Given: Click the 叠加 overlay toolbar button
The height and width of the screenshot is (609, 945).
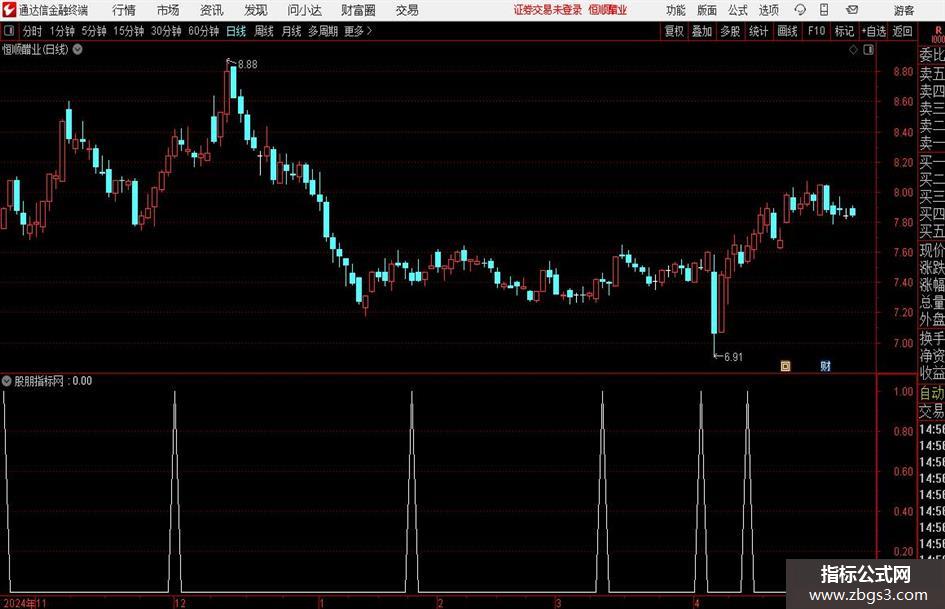Looking at the screenshot, I should 702,31.
